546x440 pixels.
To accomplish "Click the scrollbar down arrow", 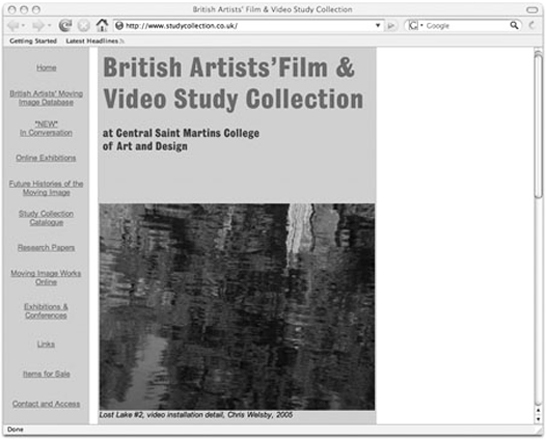I will pos(538,419).
